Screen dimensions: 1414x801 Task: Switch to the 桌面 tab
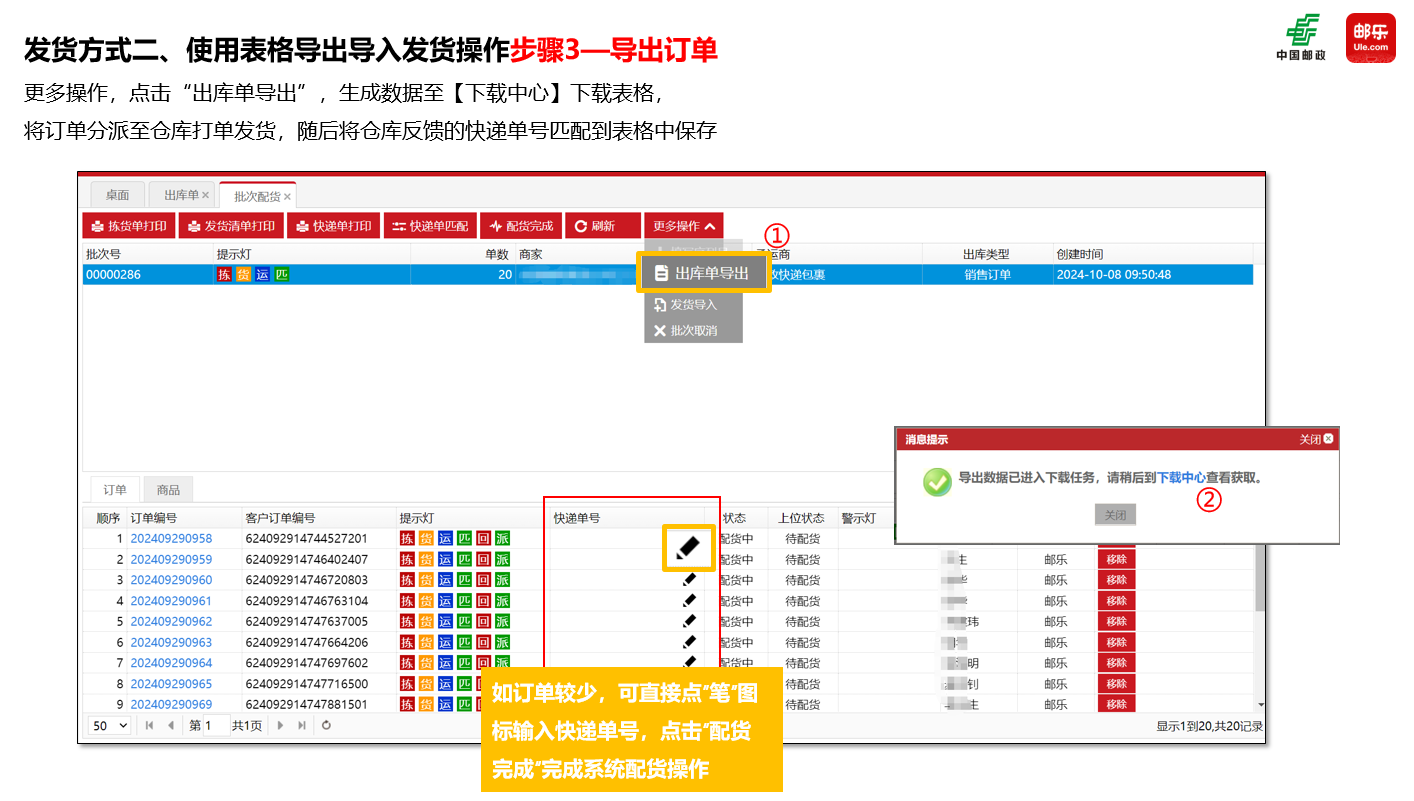coord(117,195)
